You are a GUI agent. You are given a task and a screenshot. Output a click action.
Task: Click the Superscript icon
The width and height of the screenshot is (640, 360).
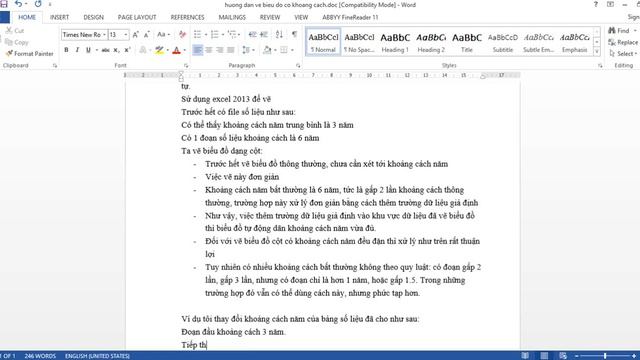pyautogui.click(x=127, y=50)
